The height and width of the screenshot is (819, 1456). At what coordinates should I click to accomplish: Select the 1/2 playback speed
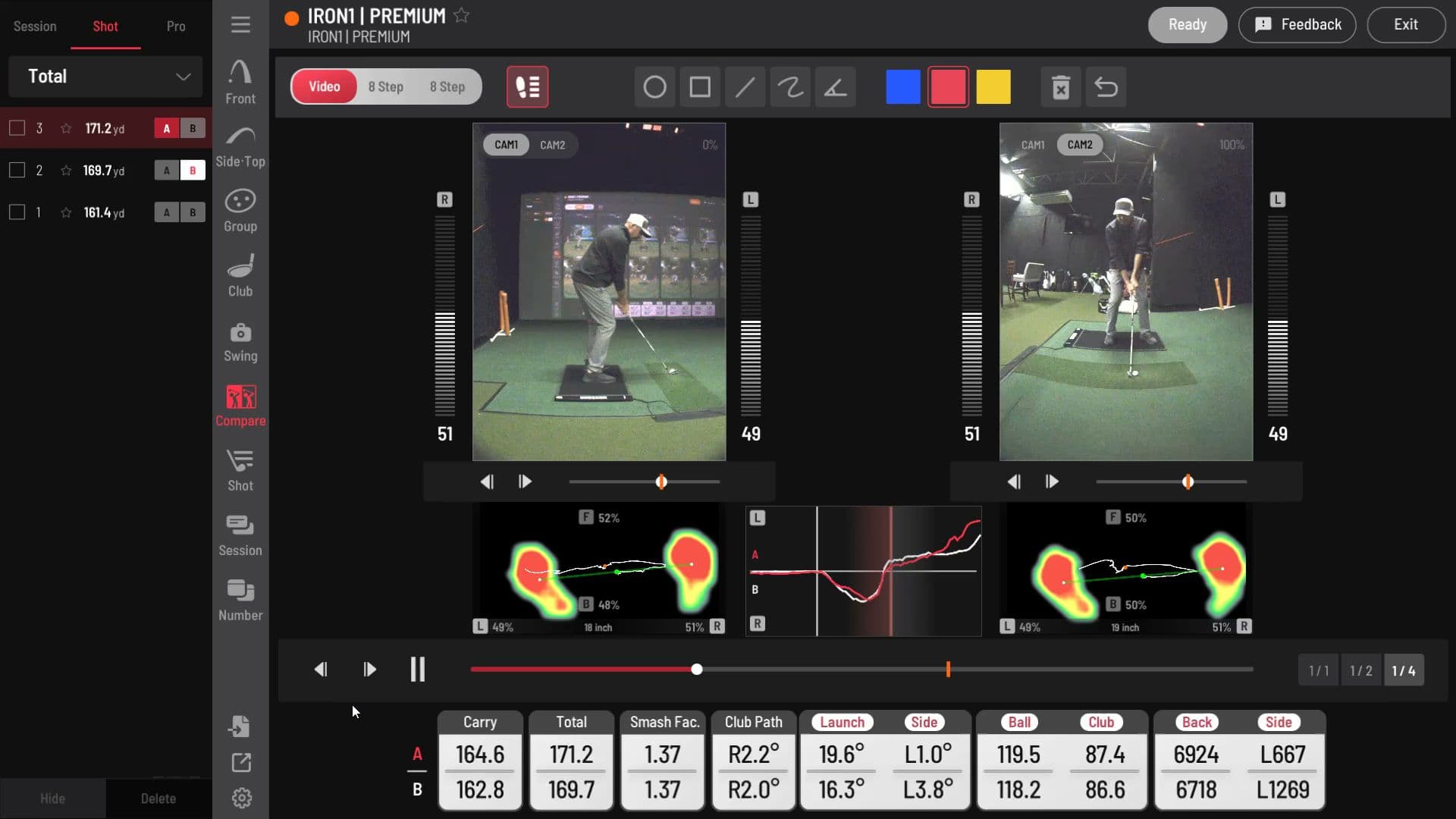1360,670
